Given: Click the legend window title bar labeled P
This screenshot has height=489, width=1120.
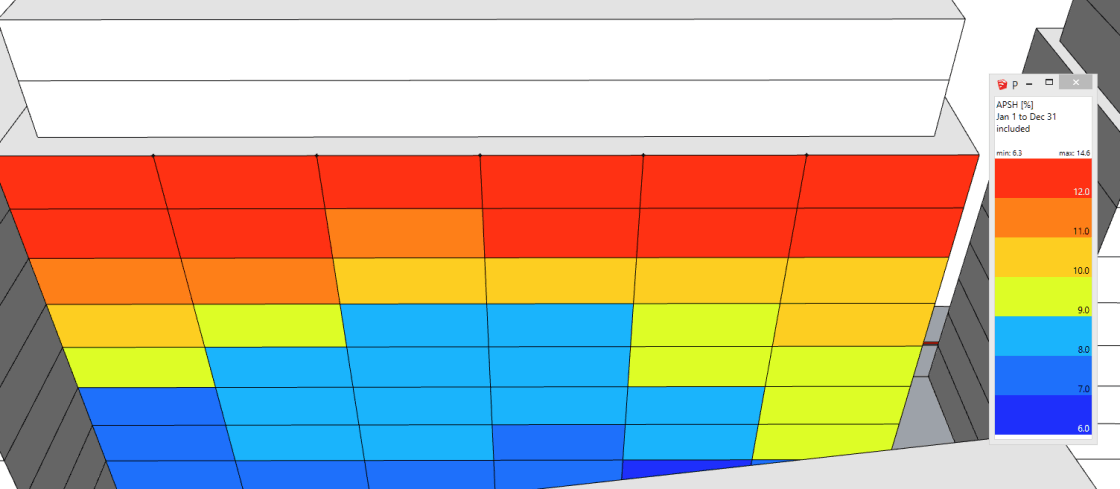Looking at the screenshot, I should (1014, 84).
